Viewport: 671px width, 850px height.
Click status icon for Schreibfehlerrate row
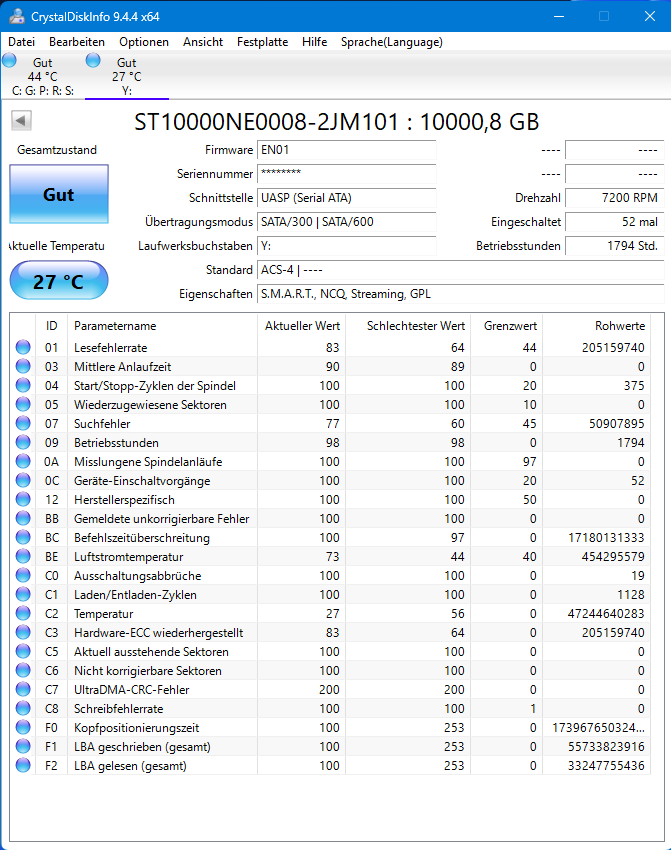pos(23,707)
